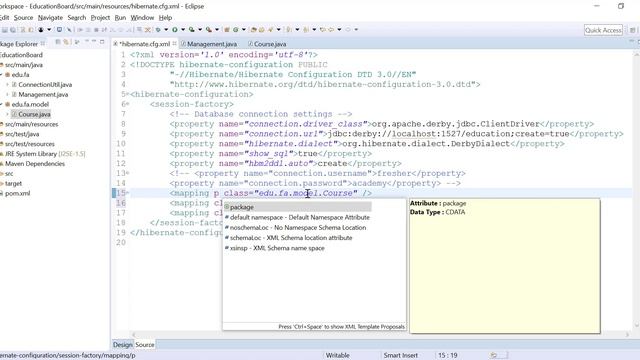The width and height of the screenshot is (640, 360).
Task: Click the Writable status bar entry
Action: pyautogui.click(x=338, y=356)
